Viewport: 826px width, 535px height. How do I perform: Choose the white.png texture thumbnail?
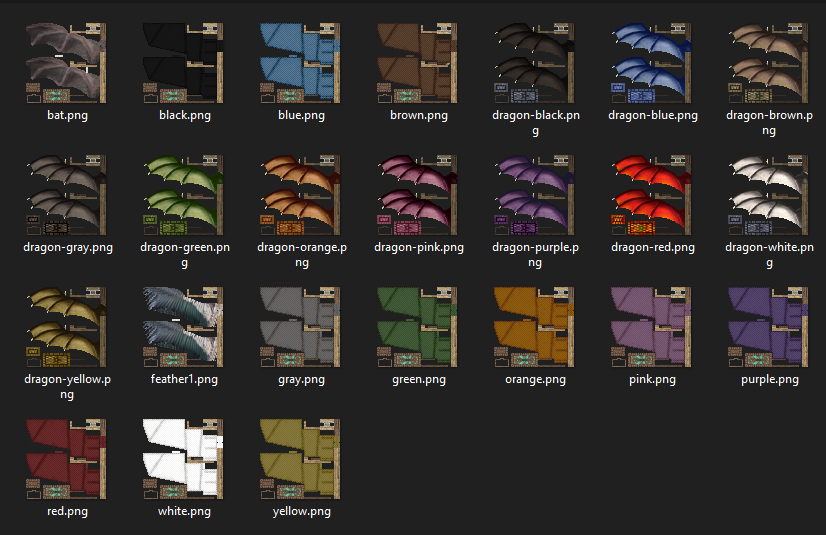pyautogui.click(x=183, y=459)
